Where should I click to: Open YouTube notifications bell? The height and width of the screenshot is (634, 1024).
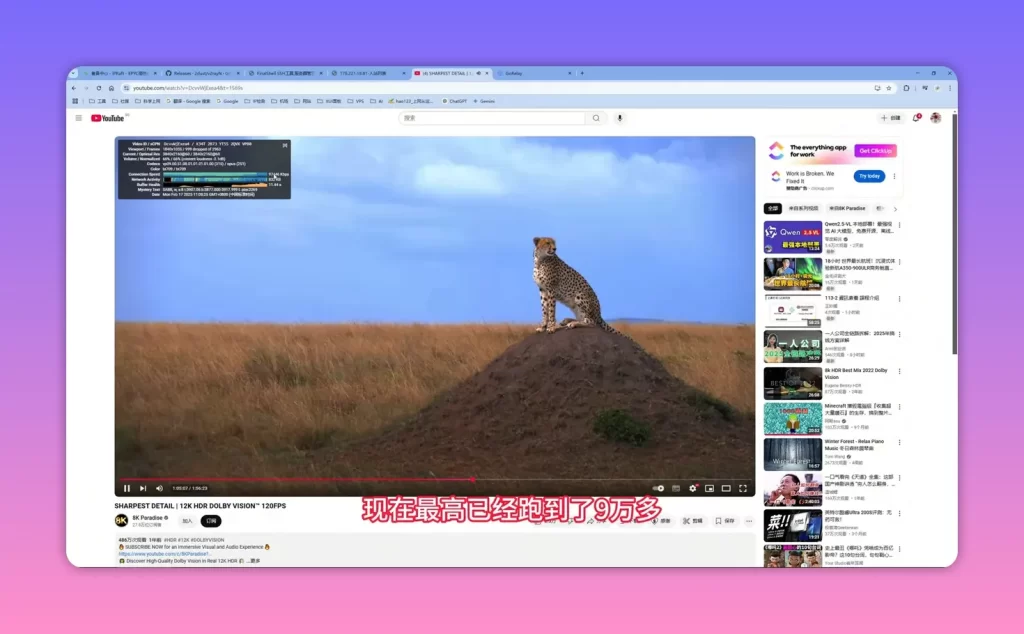[916, 118]
